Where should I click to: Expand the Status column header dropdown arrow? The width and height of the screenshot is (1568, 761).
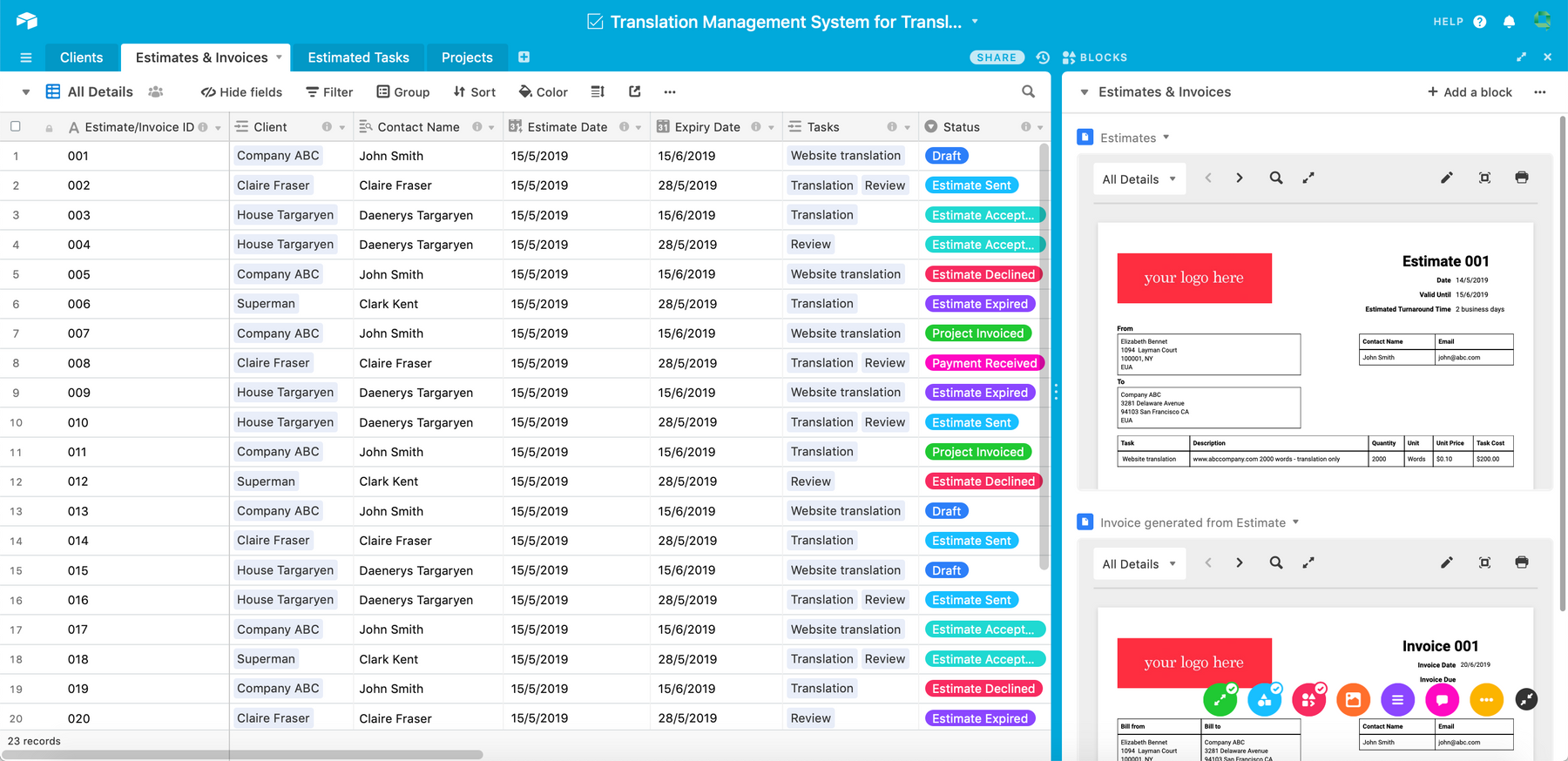[x=1040, y=128]
